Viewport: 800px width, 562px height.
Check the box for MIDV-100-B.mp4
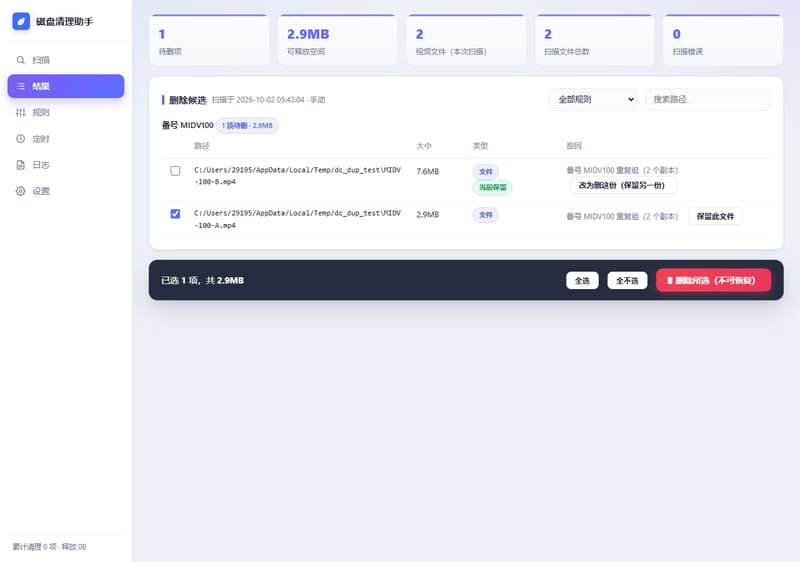coord(175,171)
